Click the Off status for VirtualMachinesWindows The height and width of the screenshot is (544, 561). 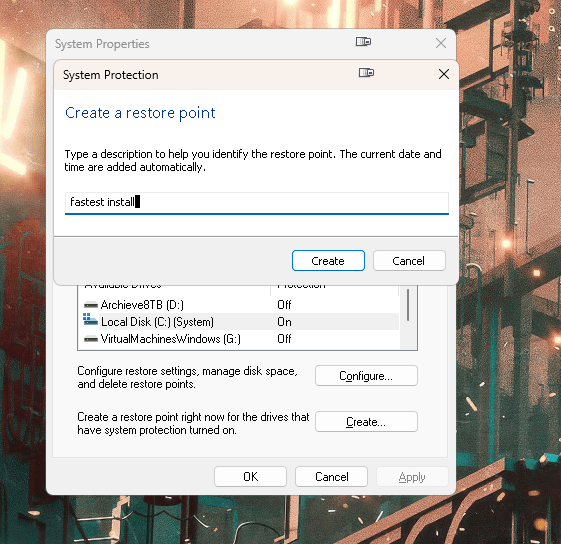tap(284, 339)
